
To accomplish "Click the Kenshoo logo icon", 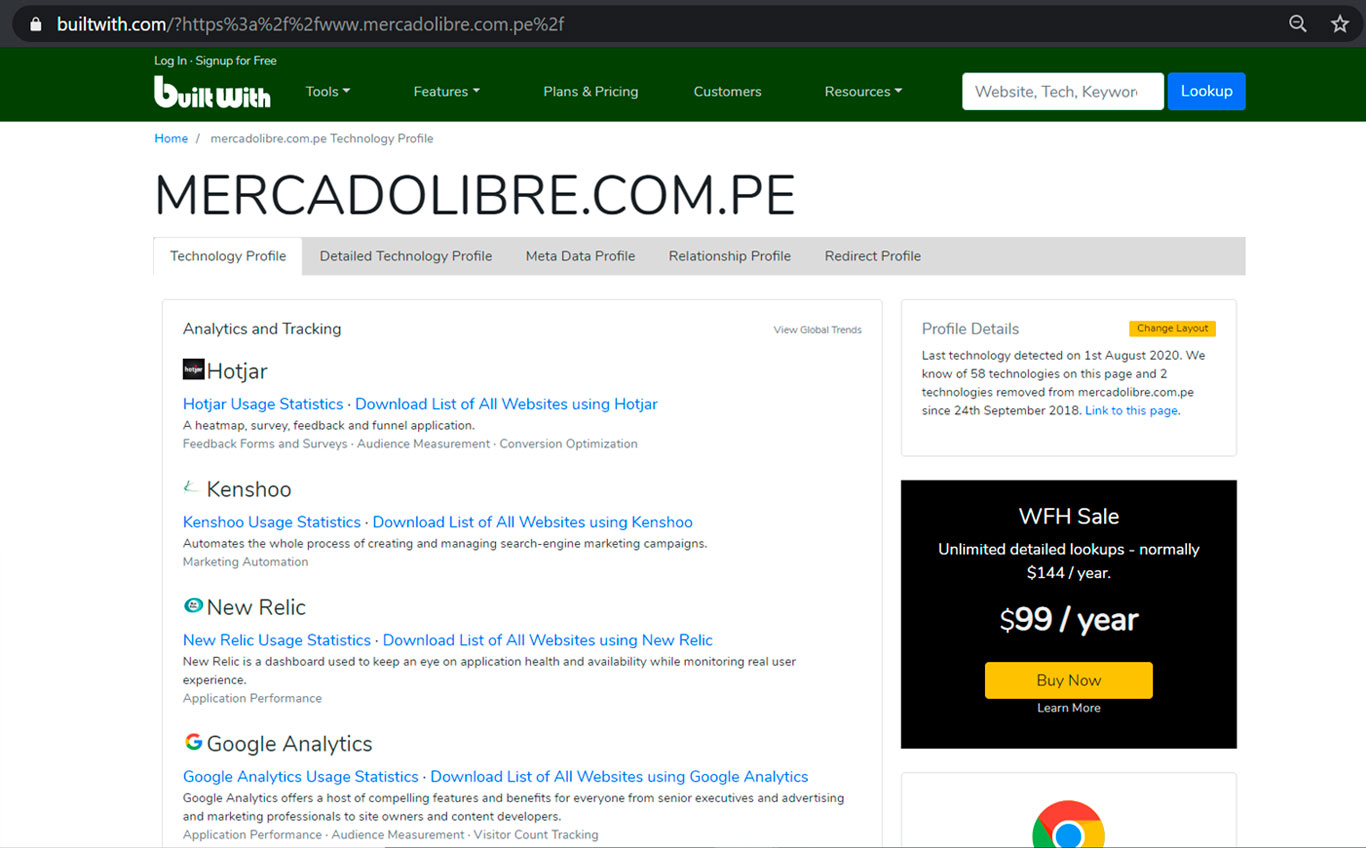I will point(191,488).
